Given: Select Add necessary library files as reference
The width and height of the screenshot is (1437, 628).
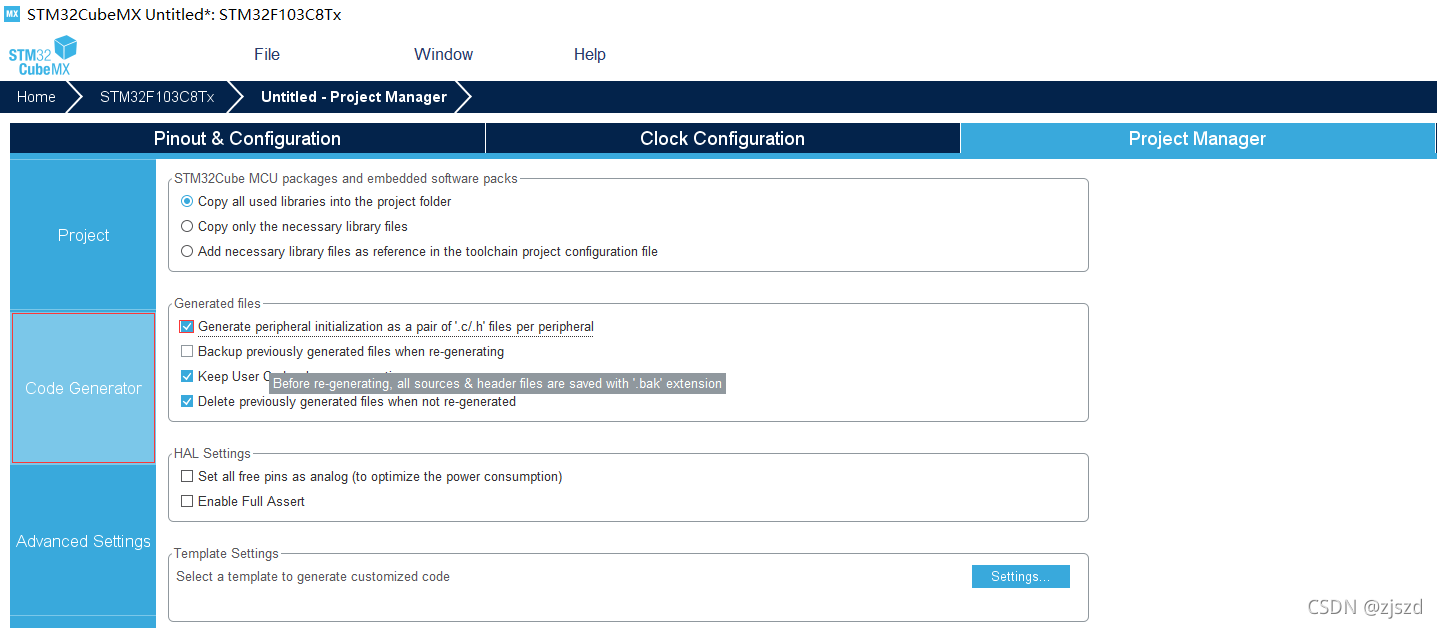Looking at the screenshot, I should [x=187, y=252].
